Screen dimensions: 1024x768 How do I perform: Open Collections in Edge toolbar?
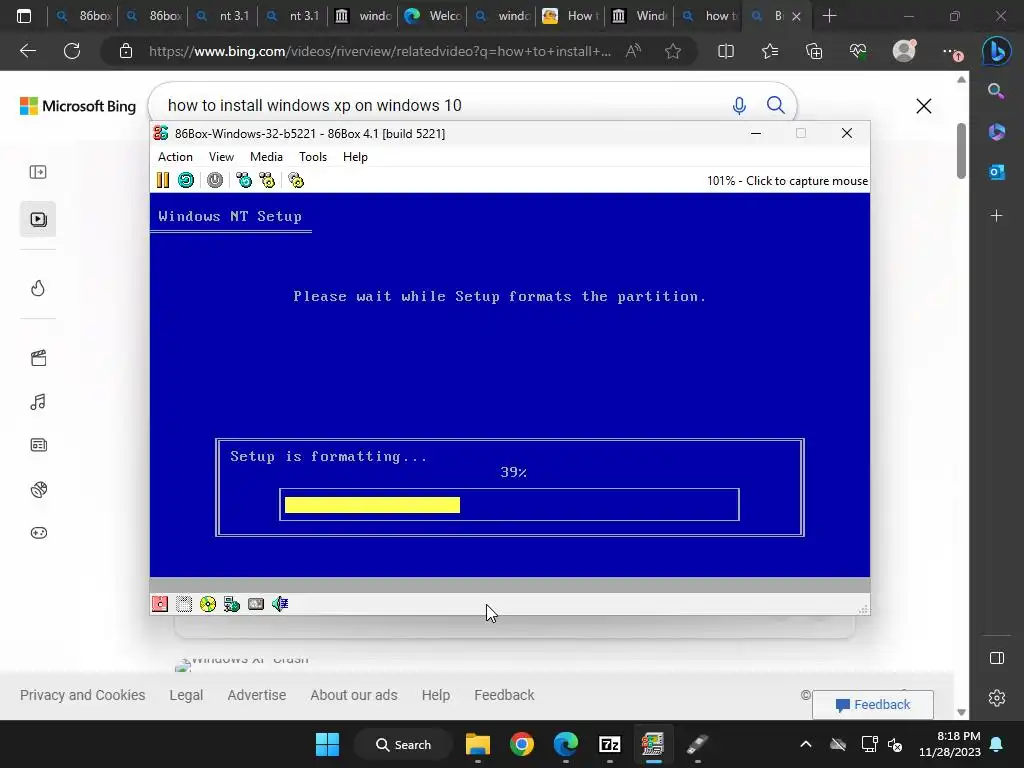pos(814,51)
